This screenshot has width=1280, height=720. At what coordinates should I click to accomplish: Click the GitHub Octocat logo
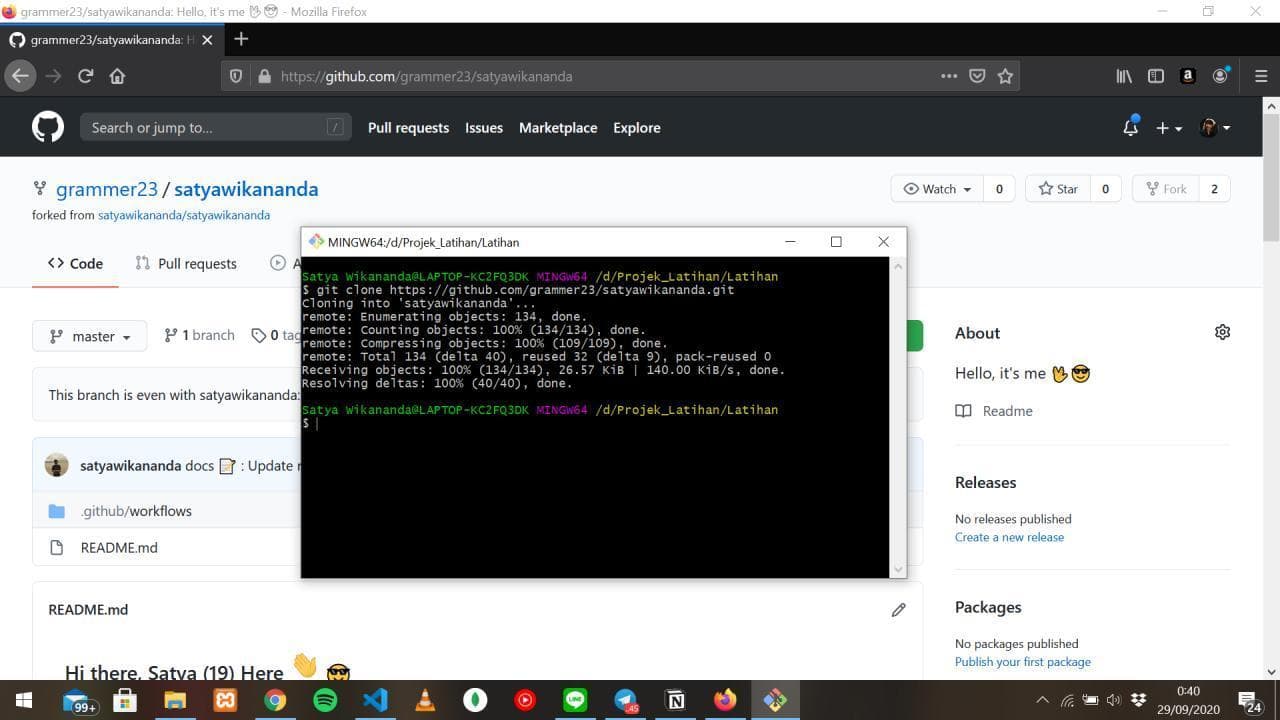(48, 127)
